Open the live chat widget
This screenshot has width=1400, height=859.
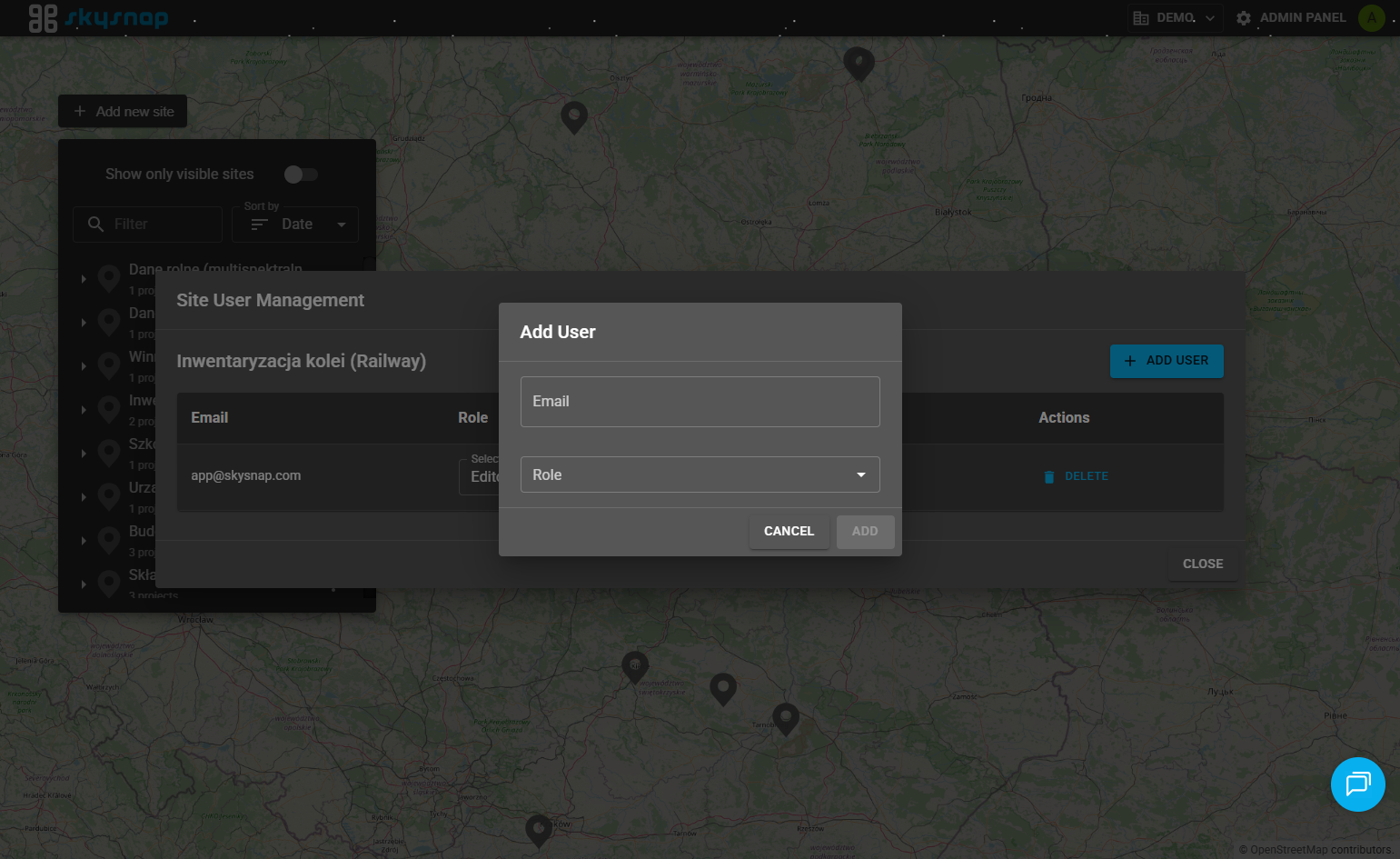(x=1357, y=784)
